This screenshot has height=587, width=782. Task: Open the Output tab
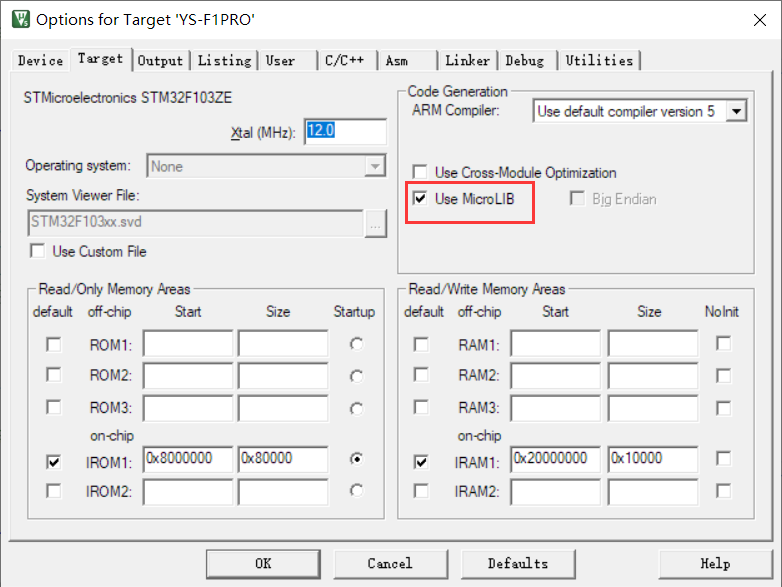pos(160,61)
